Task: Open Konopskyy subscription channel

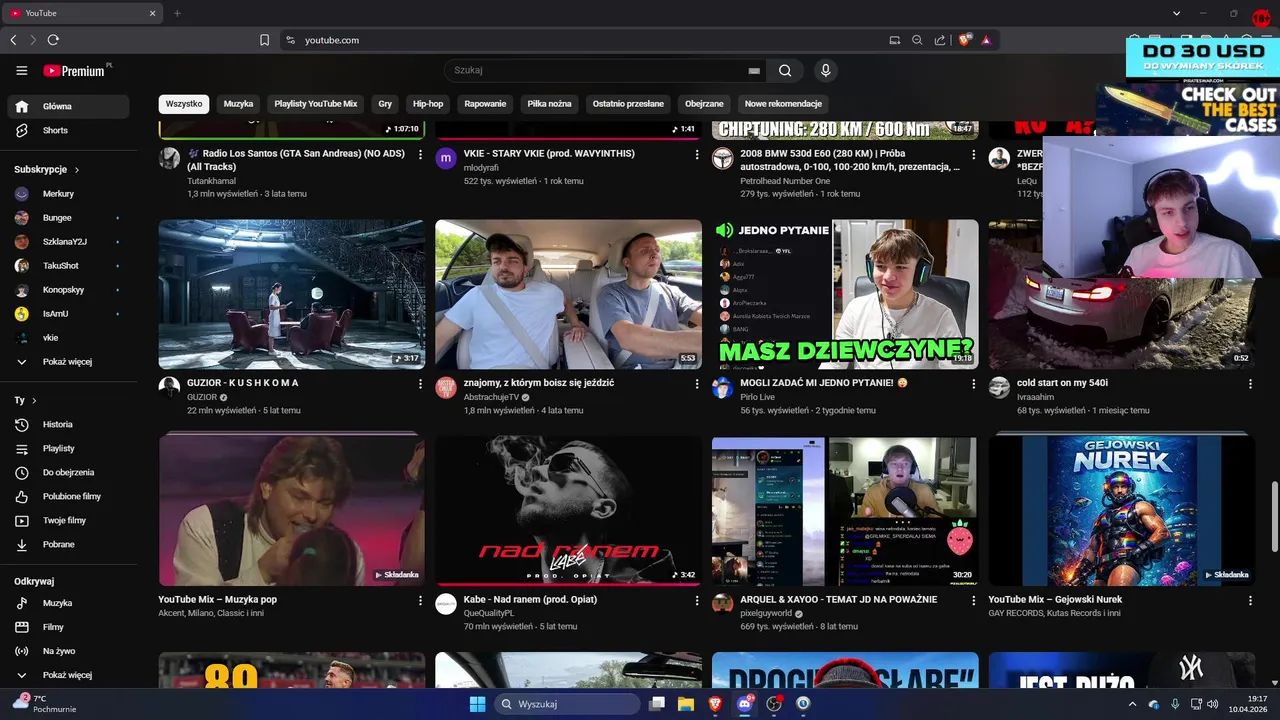Action: pyautogui.click(x=68, y=290)
